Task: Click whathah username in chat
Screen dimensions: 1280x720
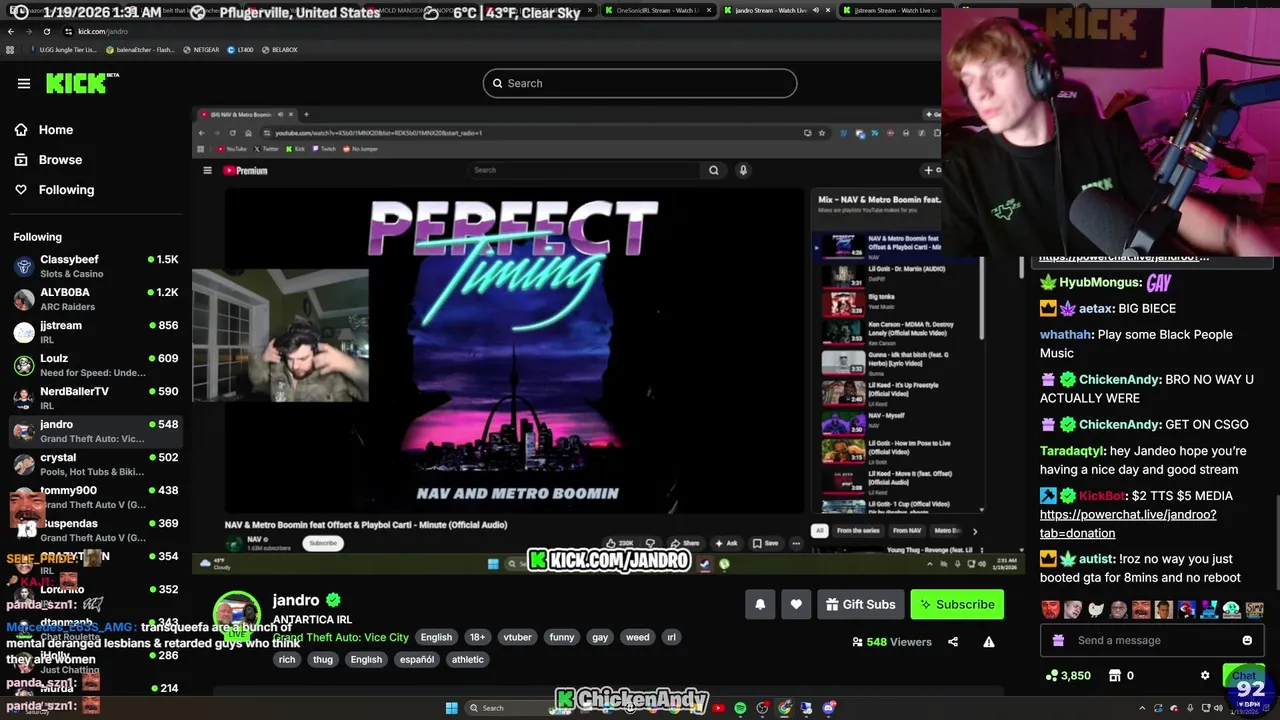Action: click(1066, 335)
